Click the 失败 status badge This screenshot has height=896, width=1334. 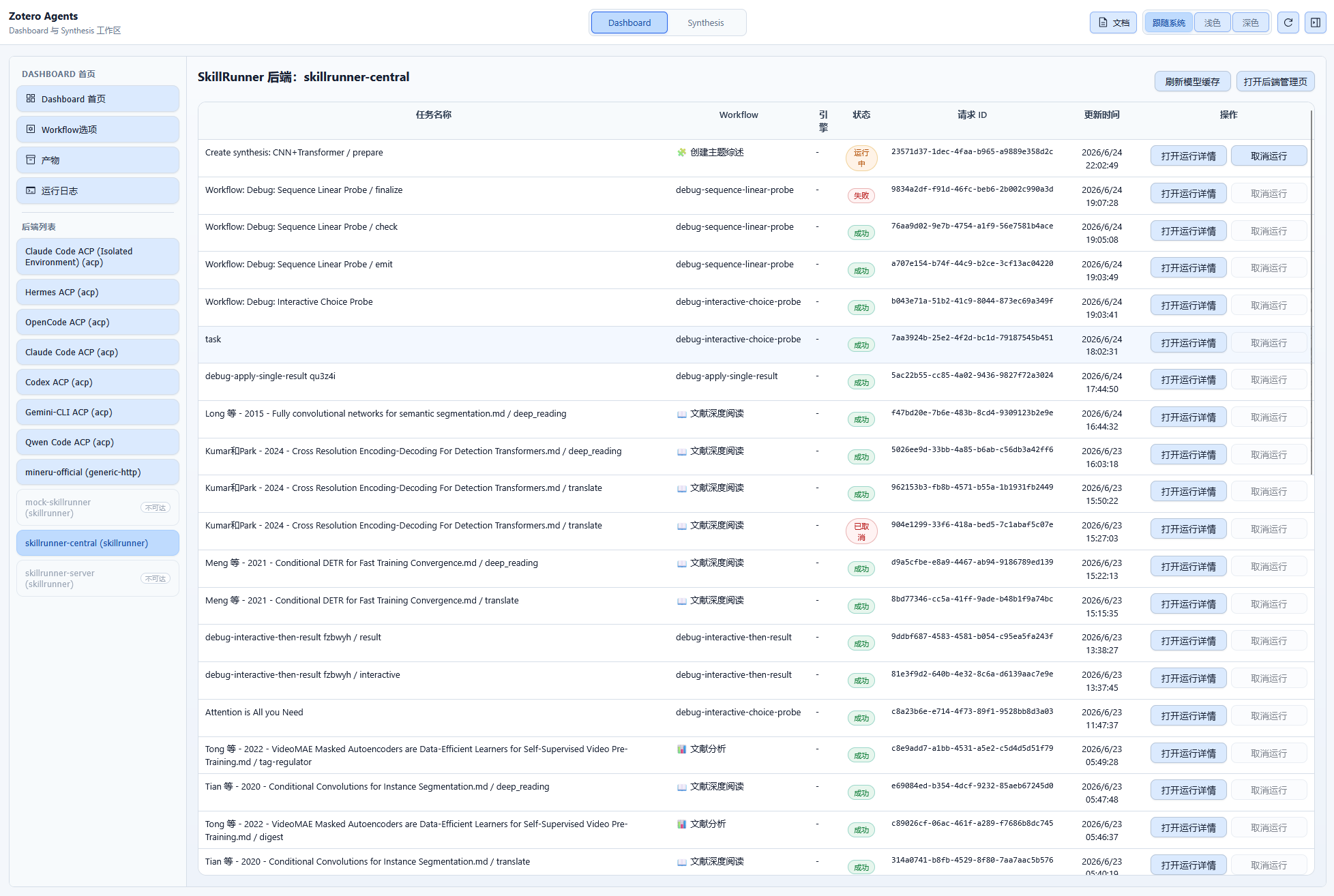point(861,196)
